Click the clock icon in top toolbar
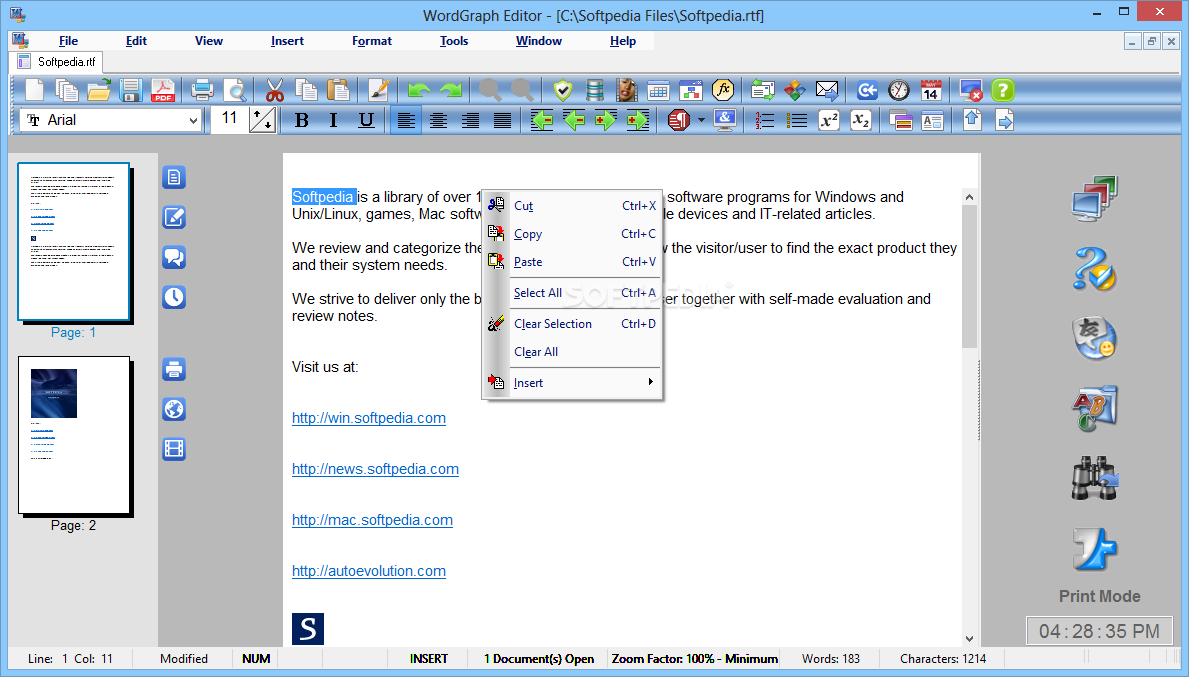 pos(899,90)
